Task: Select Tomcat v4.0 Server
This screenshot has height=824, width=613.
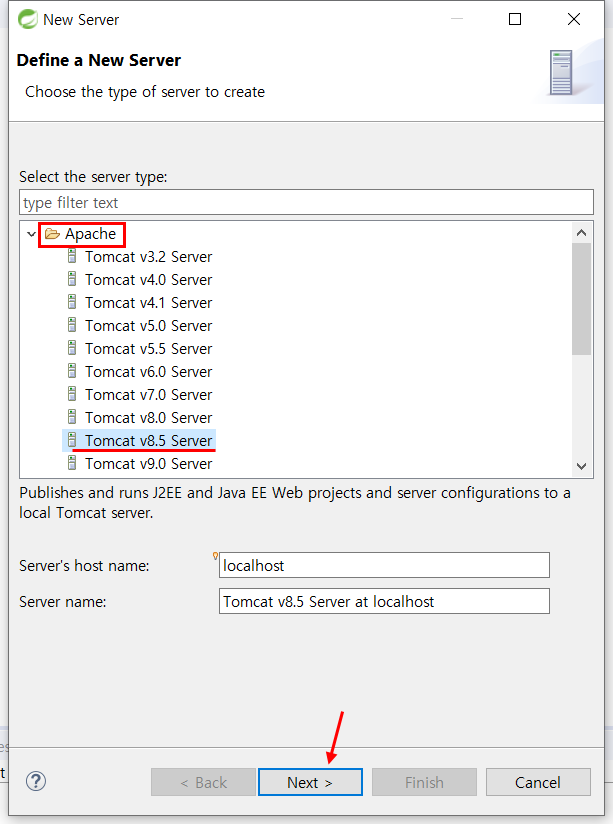Action: point(148,280)
